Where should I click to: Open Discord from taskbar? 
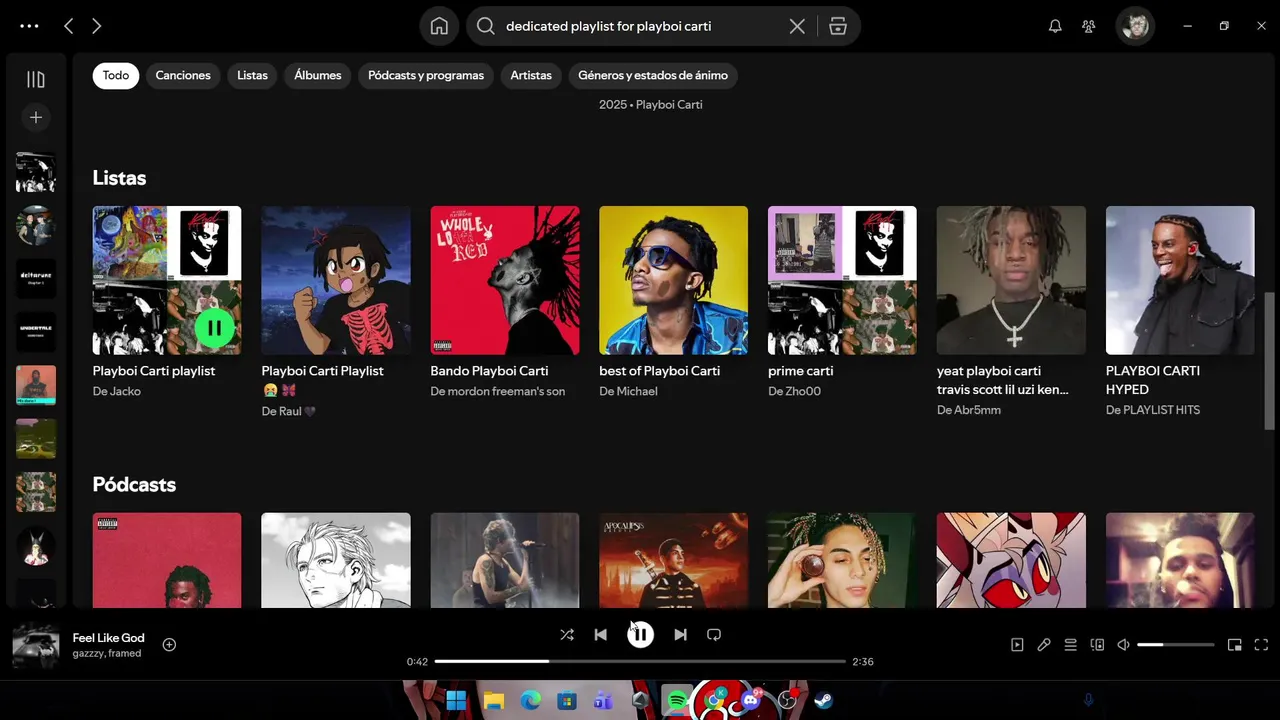[750, 700]
